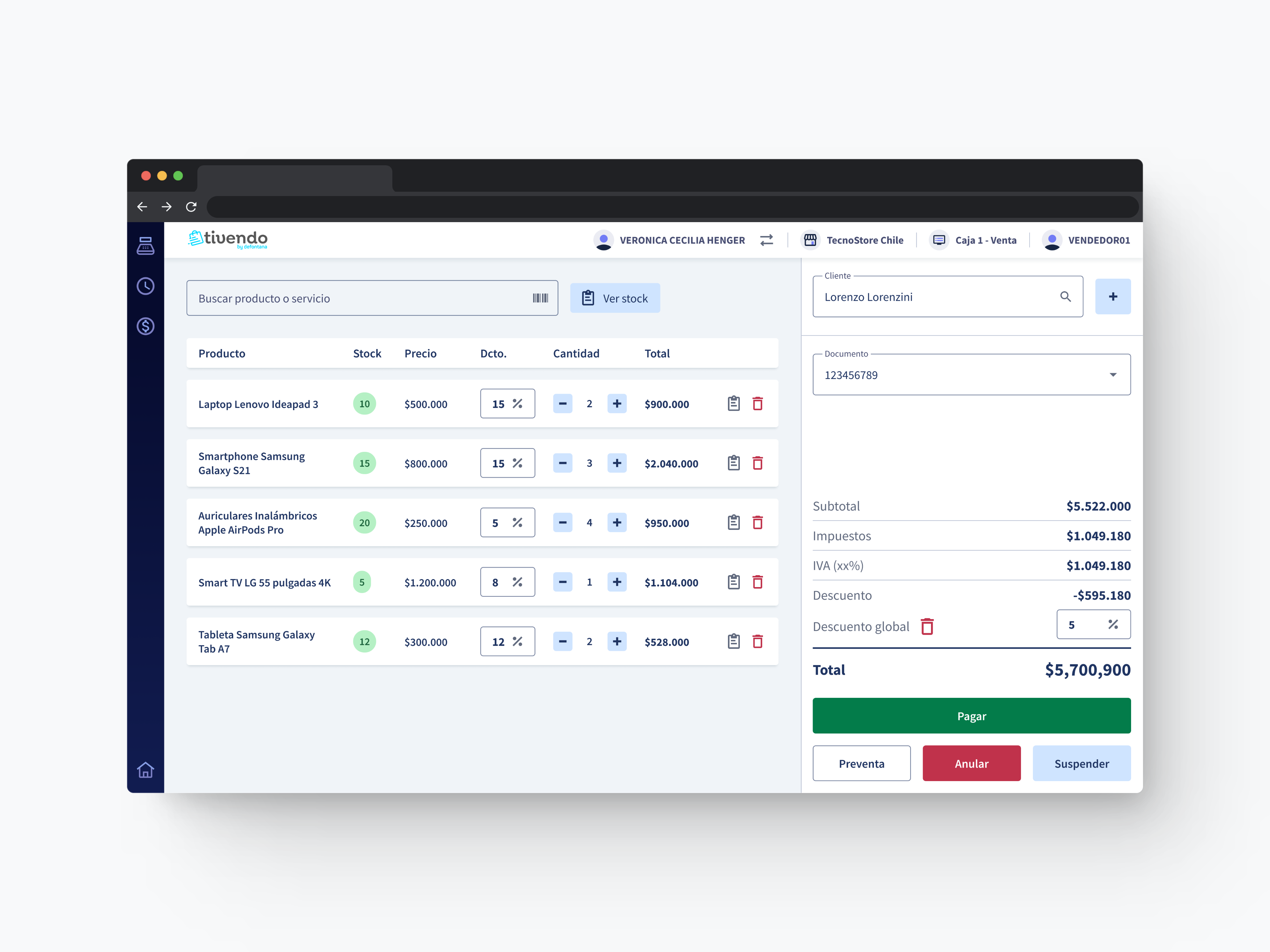Open the clipboard note for Tableta Samsung Galaxy Tab A7
The image size is (1270, 952).
[x=734, y=641]
